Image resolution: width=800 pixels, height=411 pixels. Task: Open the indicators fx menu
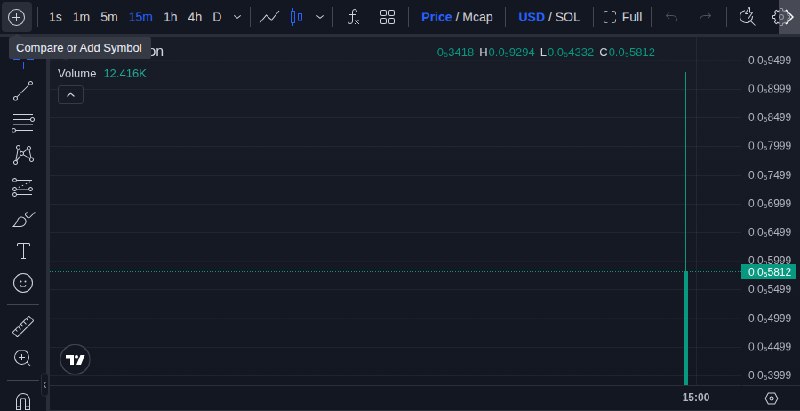point(353,17)
